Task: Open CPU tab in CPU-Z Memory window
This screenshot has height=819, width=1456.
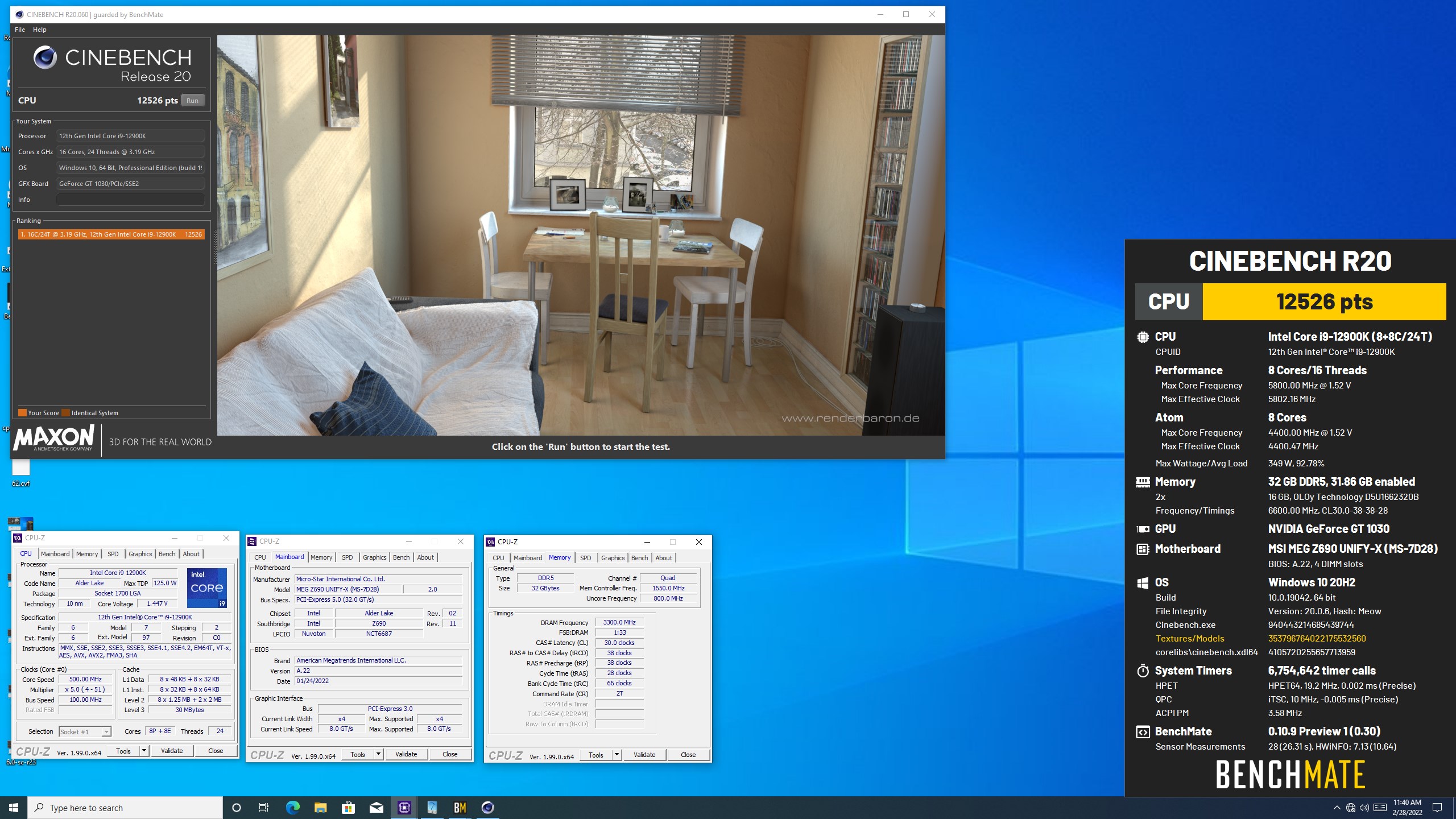Action: 498,558
